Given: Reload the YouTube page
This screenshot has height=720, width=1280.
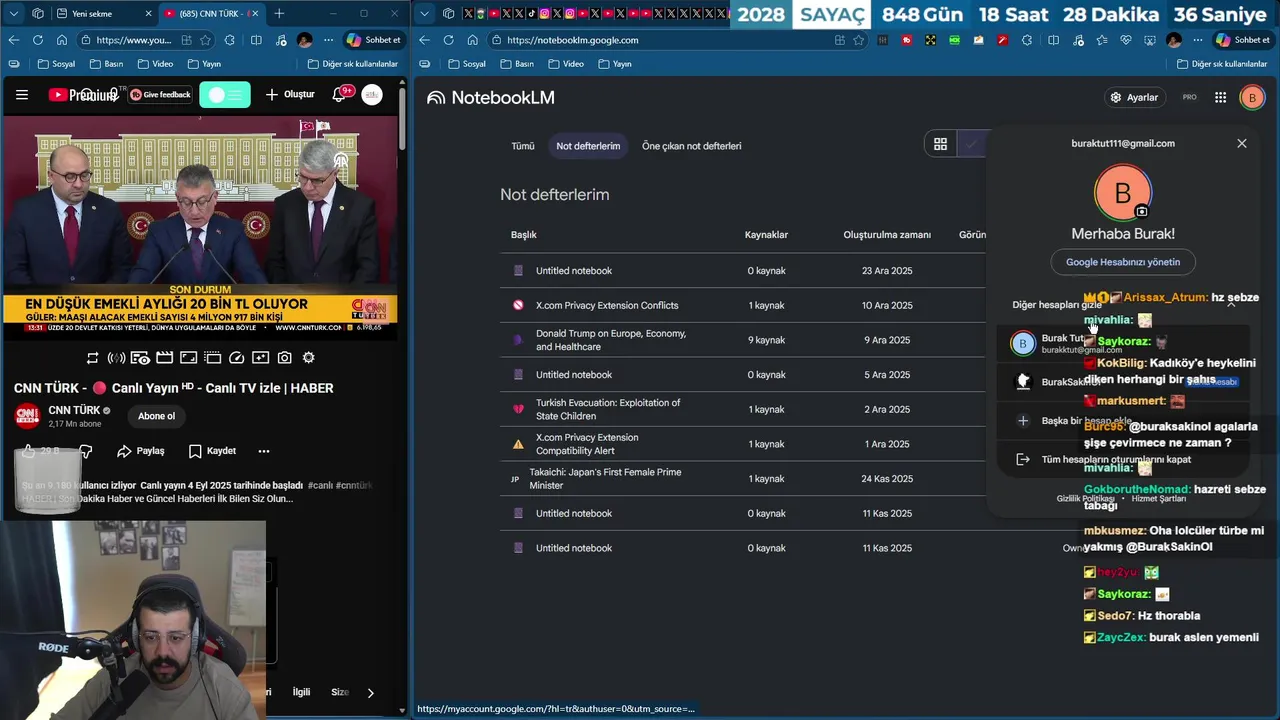Looking at the screenshot, I should tap(37, 40).
